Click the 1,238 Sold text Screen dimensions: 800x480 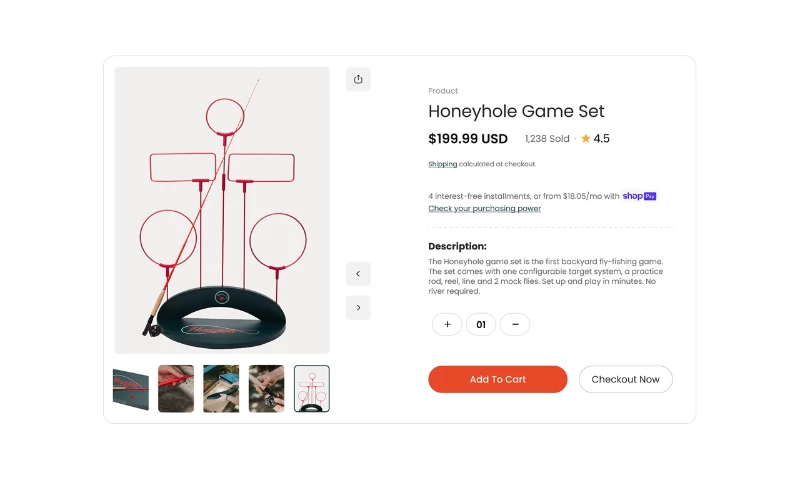(x=547, y=139)
